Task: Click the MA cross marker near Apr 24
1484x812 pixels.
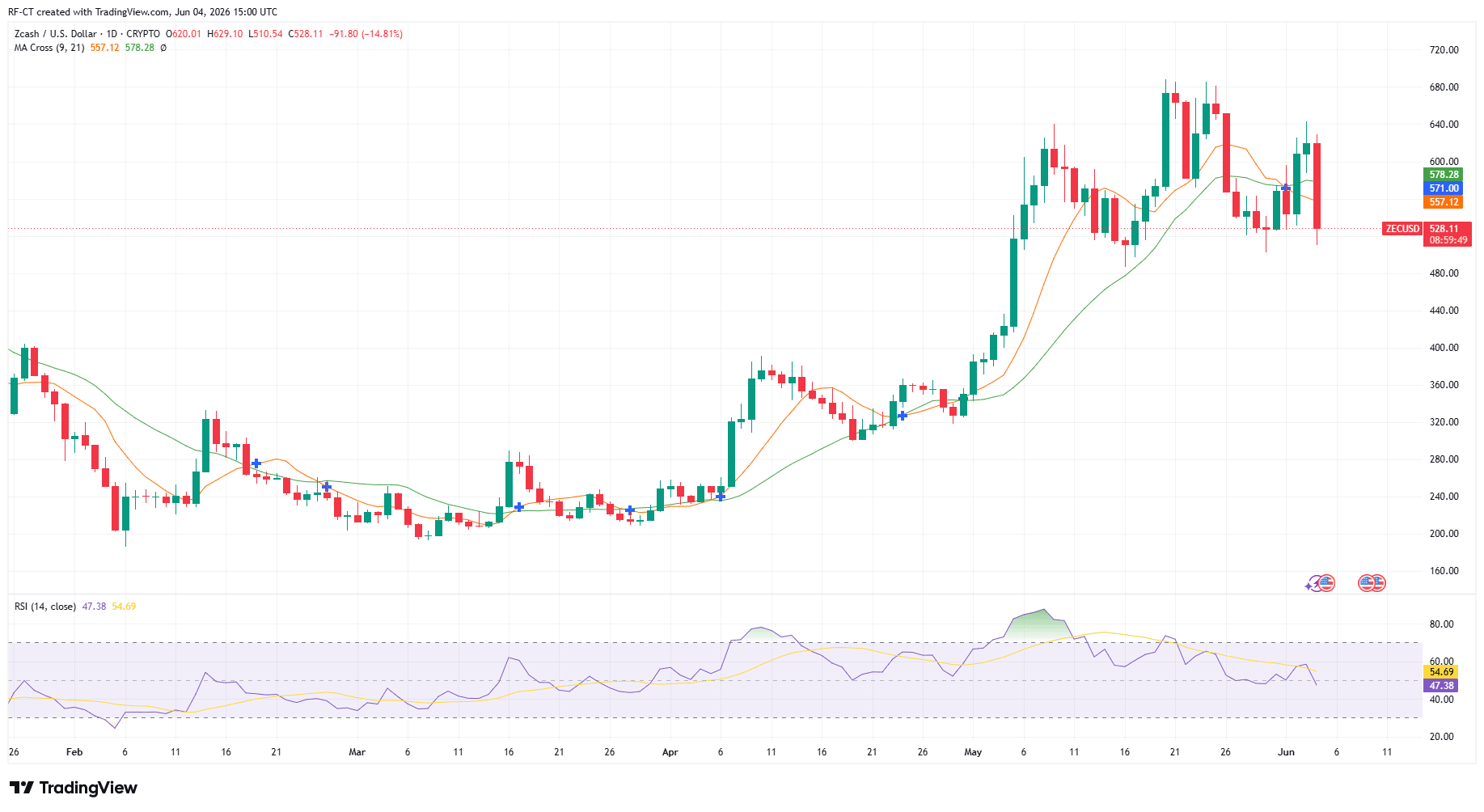Action: click(x=903, y=415)
